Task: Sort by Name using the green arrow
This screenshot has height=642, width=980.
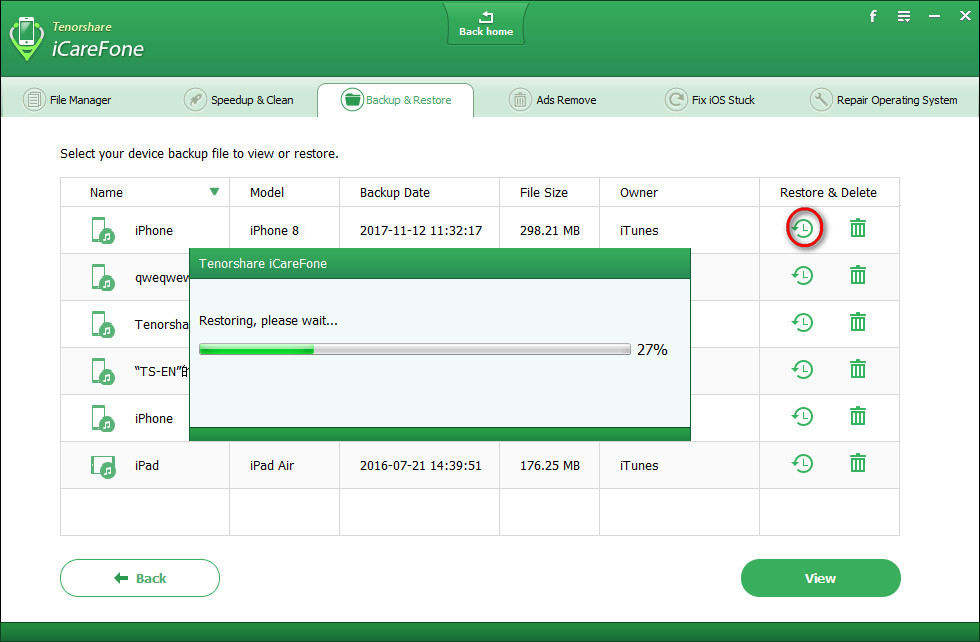Action: (214, 191)
